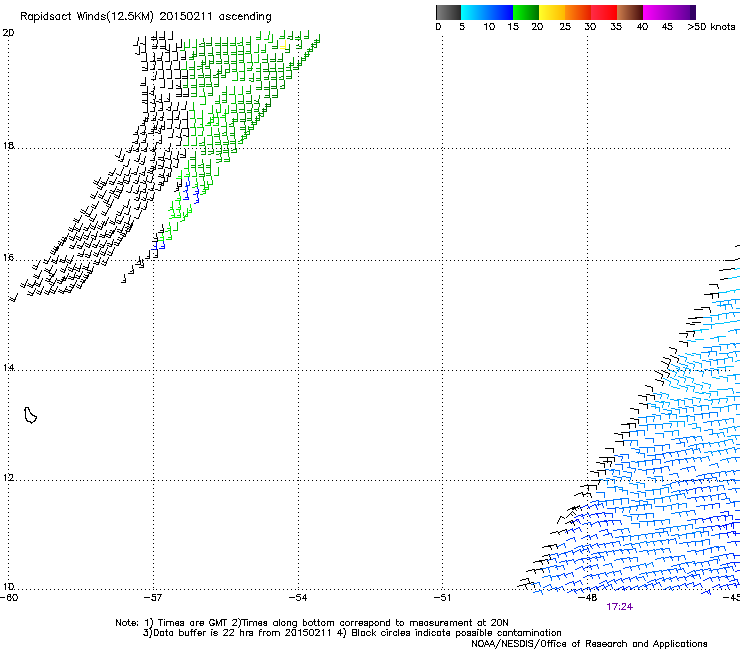Click the brown 35-40 knots color segment
Image resolution: width=740 pixels, height=650 pixels.
pyautogui.click(x=630, y=12)
